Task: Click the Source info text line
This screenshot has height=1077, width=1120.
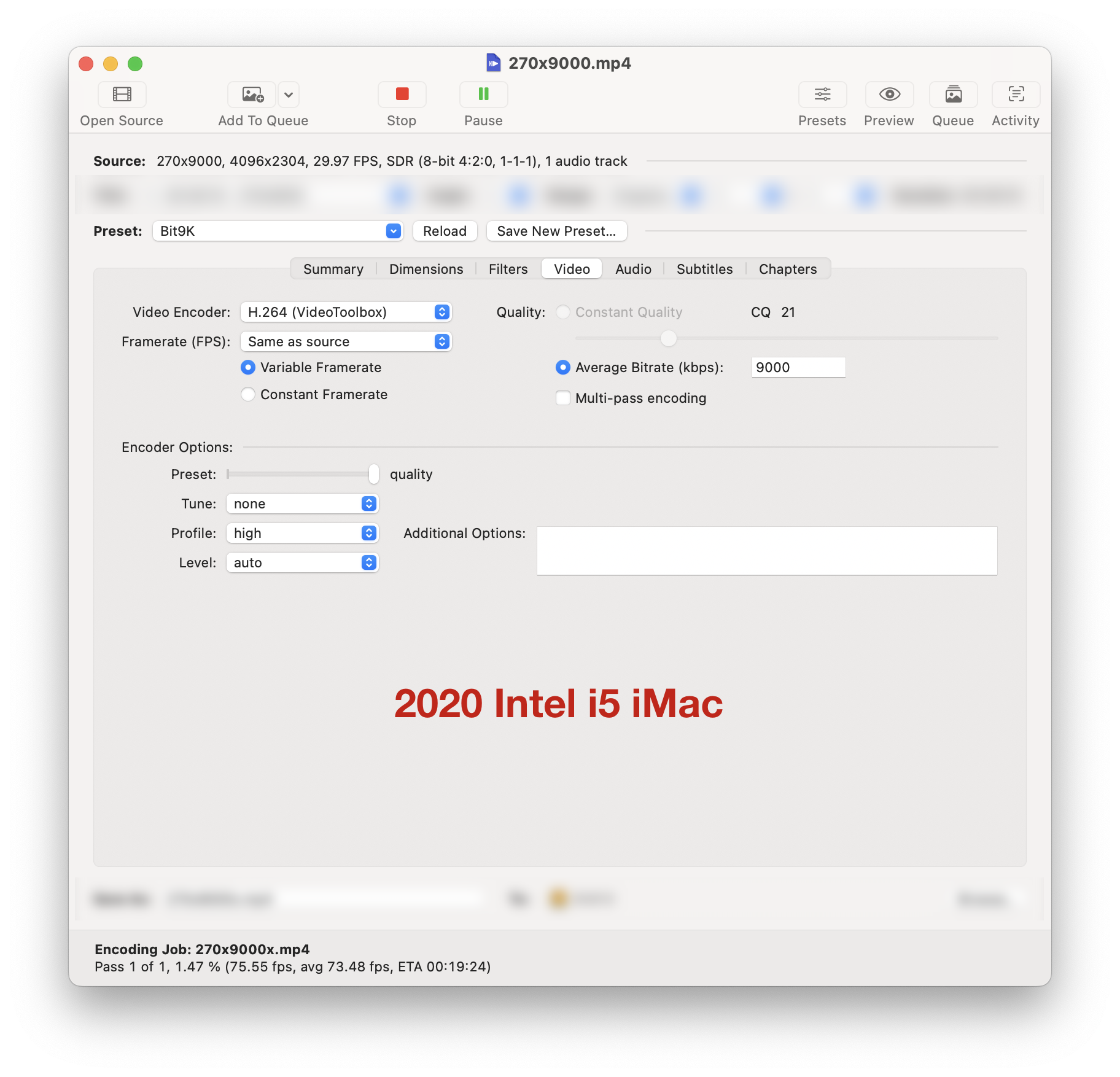Action: click(392, 161)
